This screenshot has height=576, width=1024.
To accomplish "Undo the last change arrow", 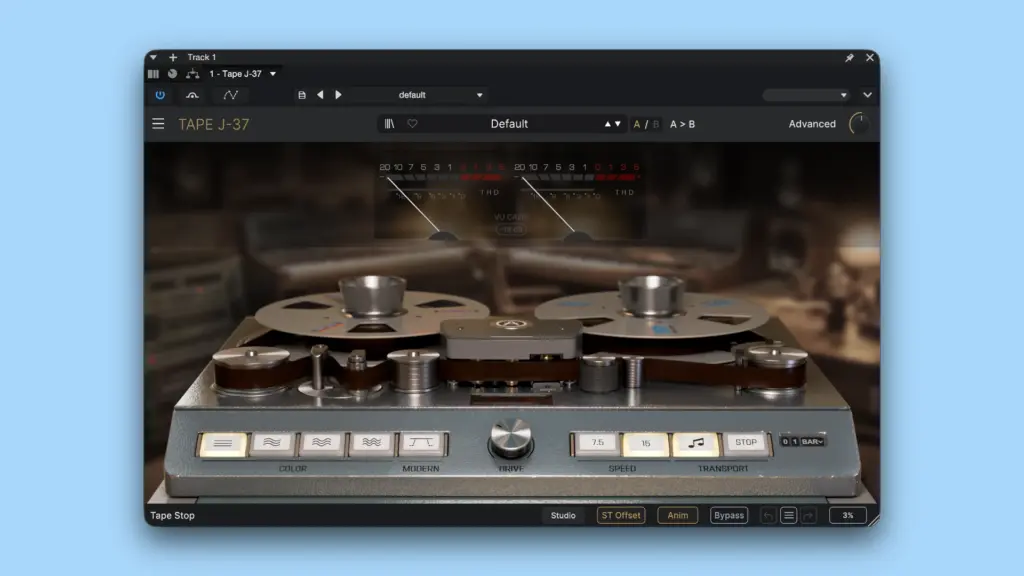I will click(769, 516).
